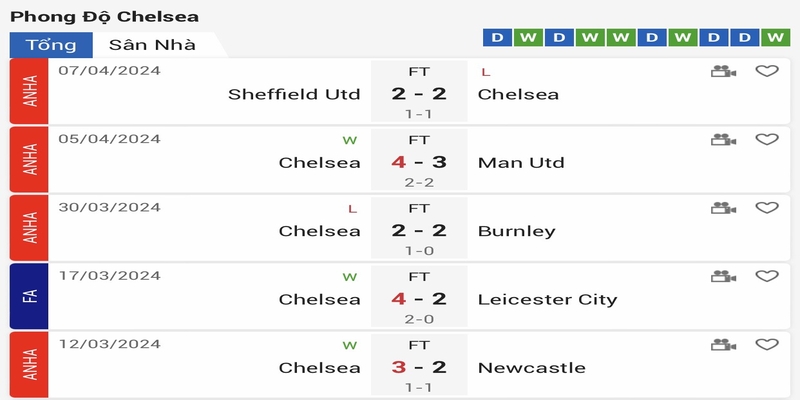Switch to the Sân Nhà tab

coord(152,45)
